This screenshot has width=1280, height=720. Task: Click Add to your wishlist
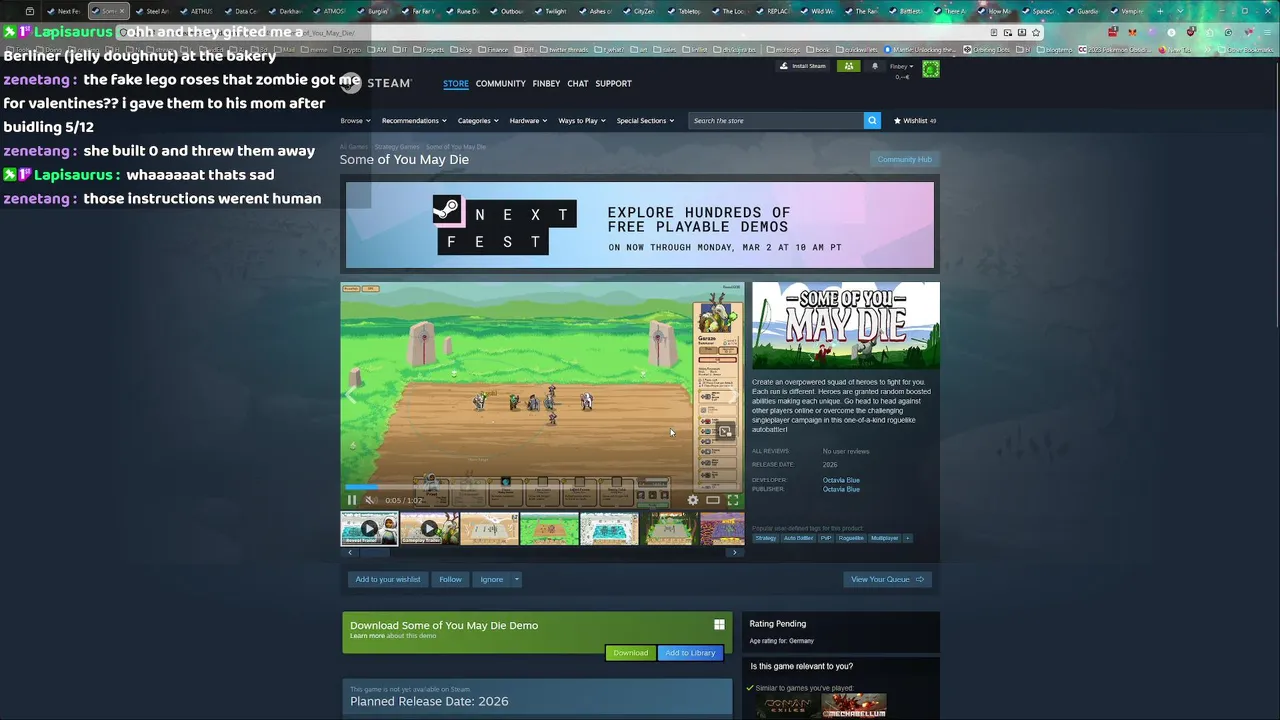388,579
